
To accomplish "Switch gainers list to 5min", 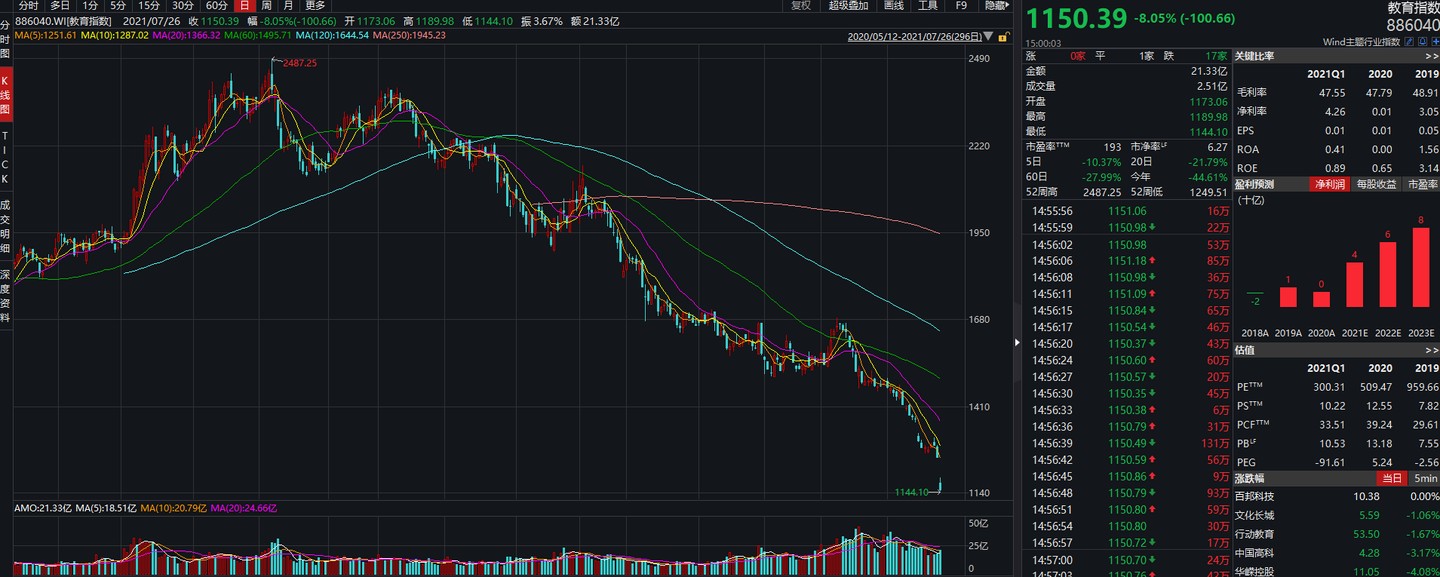I will (1423, 479).
